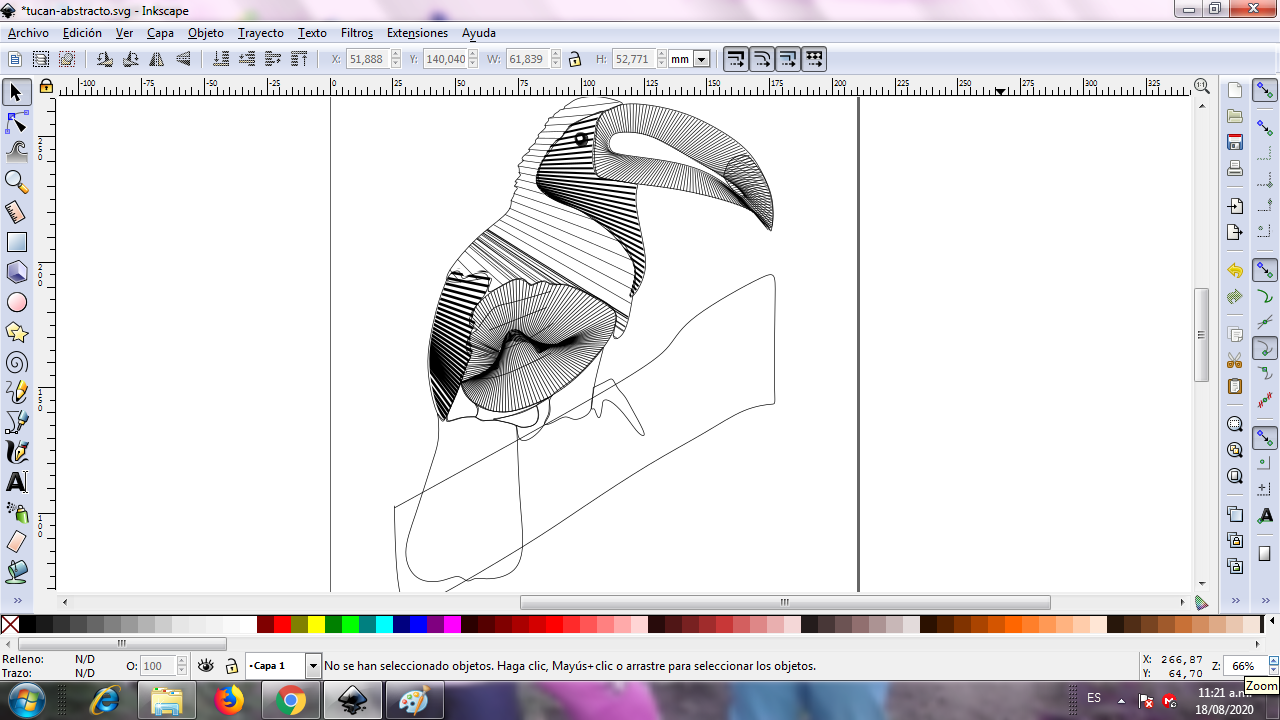Image resolution: width=1280 pixels, height=720 pixels.
Task: Select the 3D Box tool
Action: pyautogui.click(x=16, y=272)
